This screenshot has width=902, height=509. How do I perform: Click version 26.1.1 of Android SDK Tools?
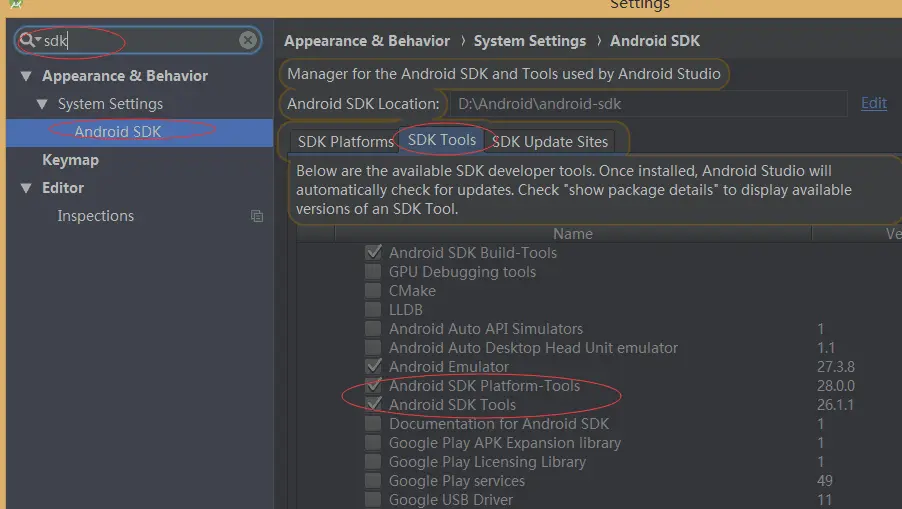(835, 404)
